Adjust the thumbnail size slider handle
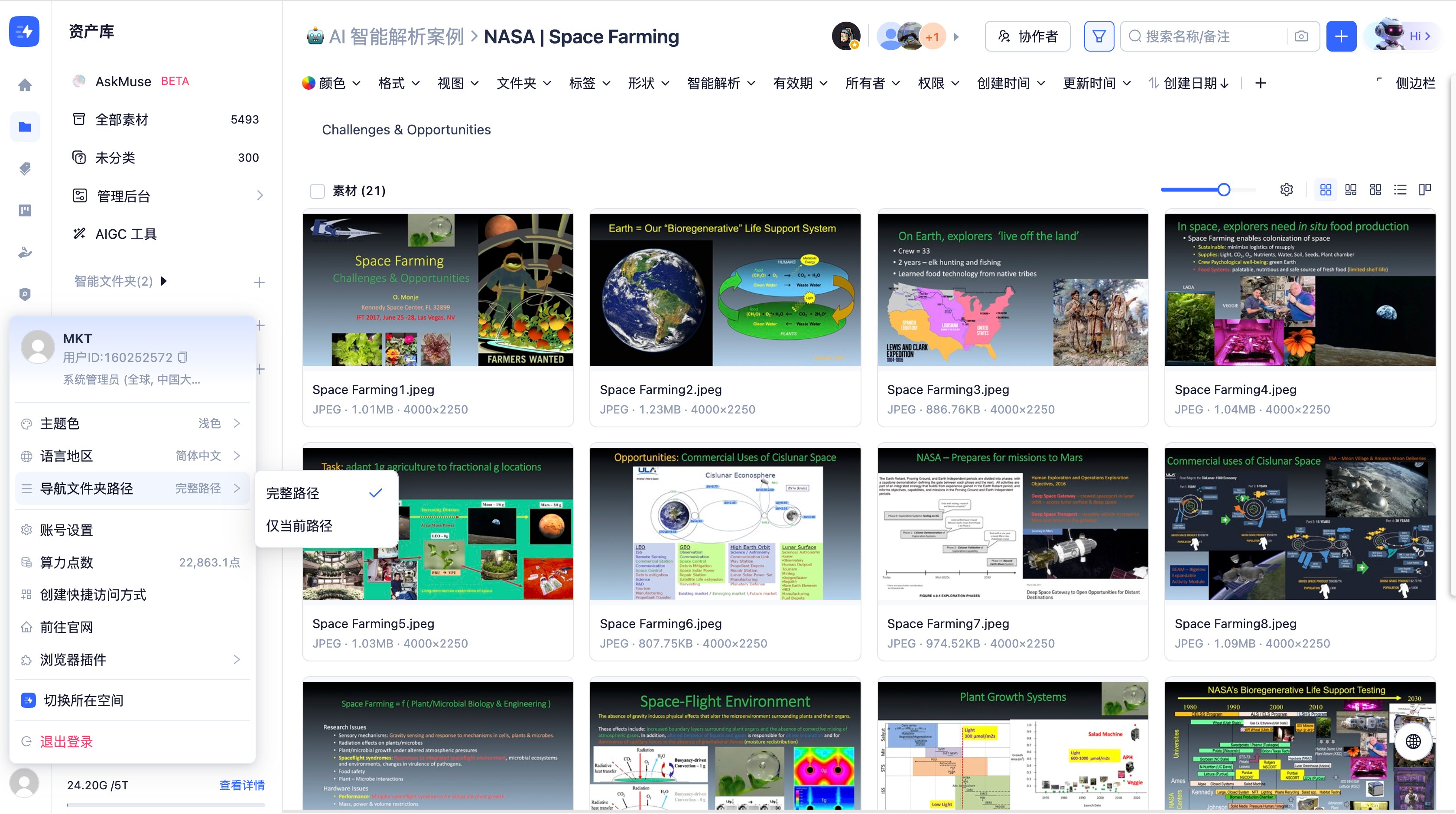Image resolution: width=1456 pixels, height=814 pixels. 1224,190
